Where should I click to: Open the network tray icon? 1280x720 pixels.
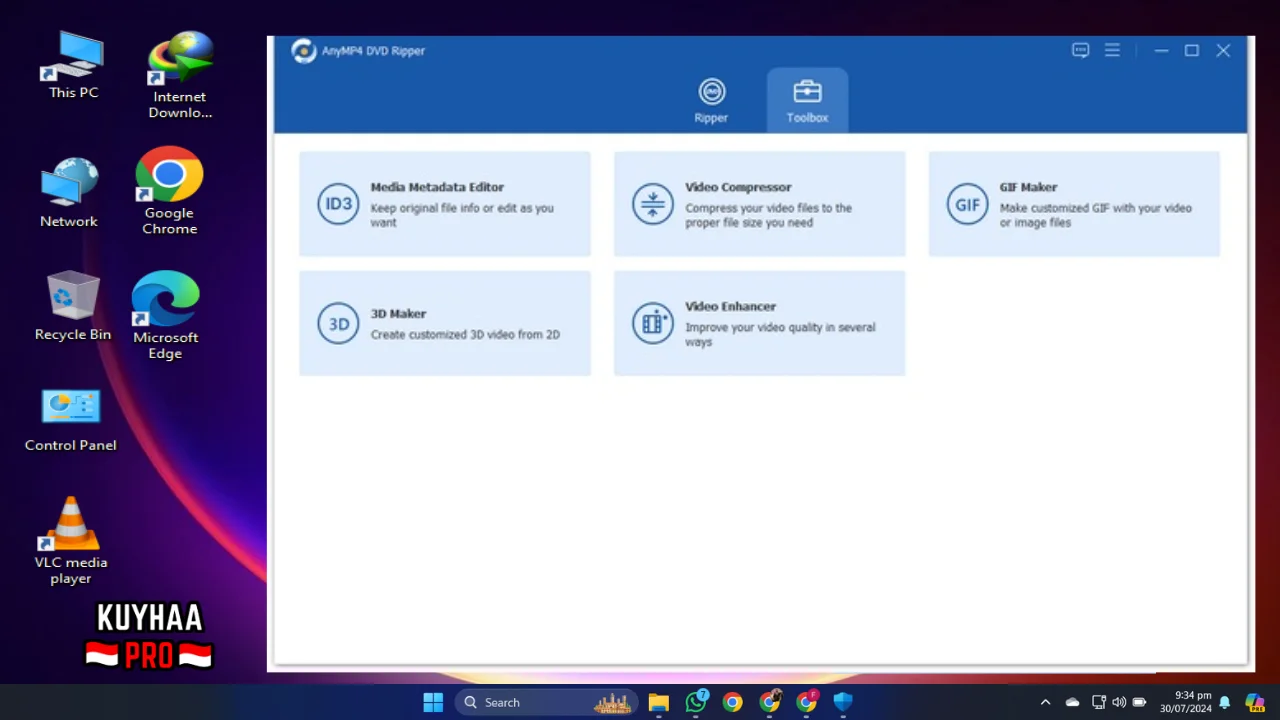[x=1099, y=702]
